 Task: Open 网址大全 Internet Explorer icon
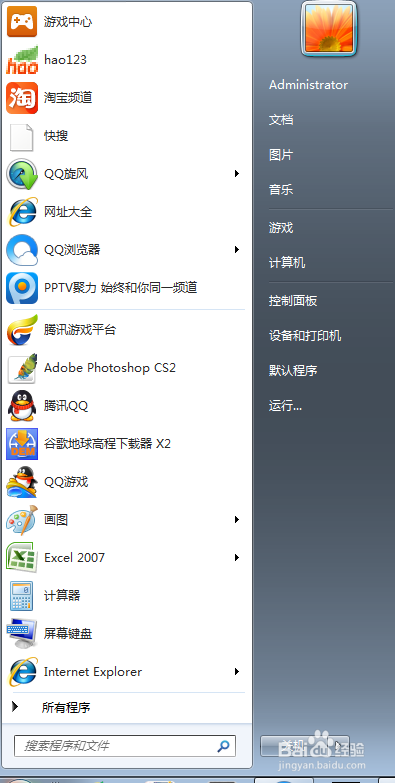click(x=22, y=212)
